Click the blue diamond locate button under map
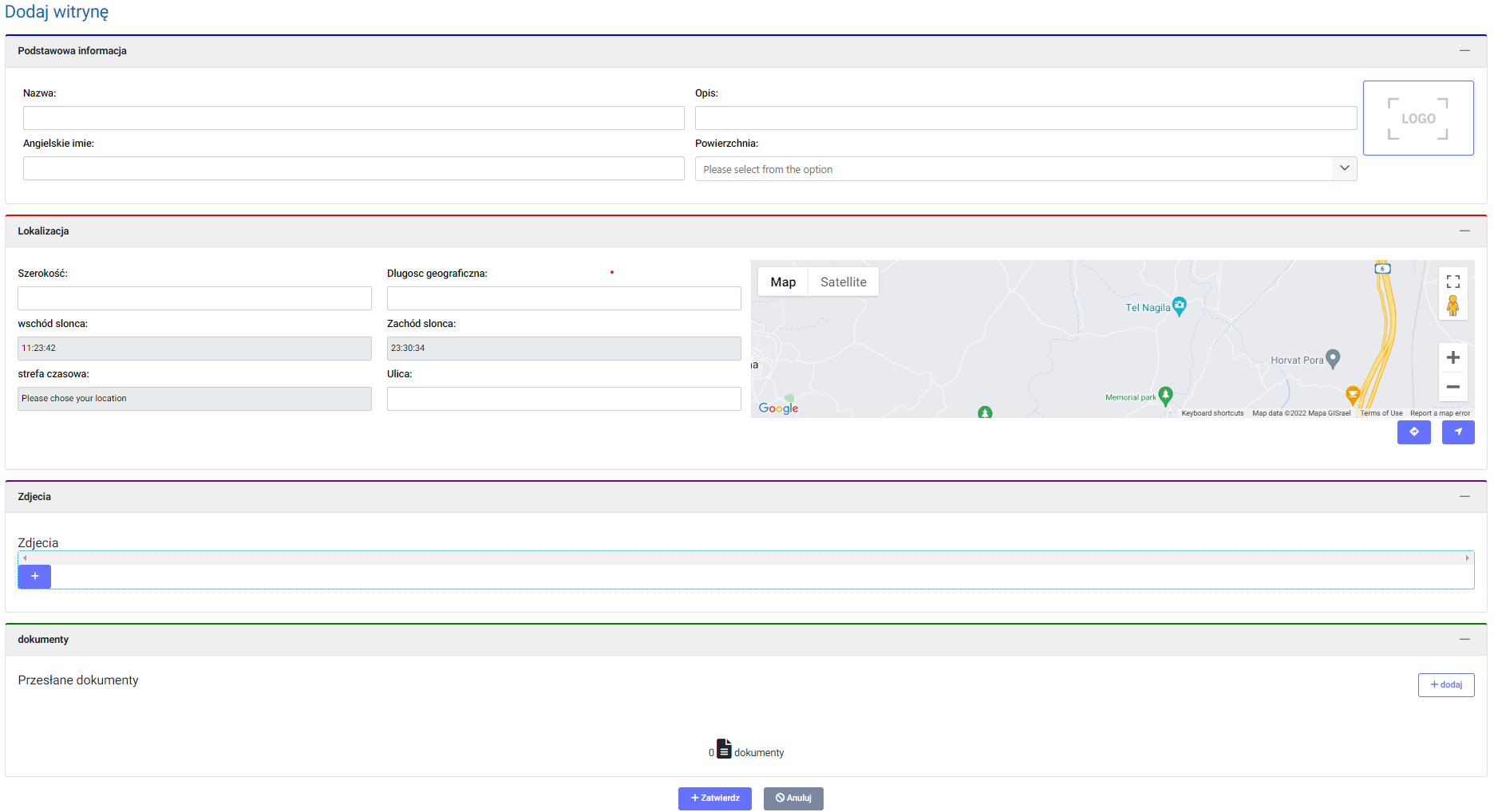Viewport: 1494px width, 812px height. [x=1413, y=432]
